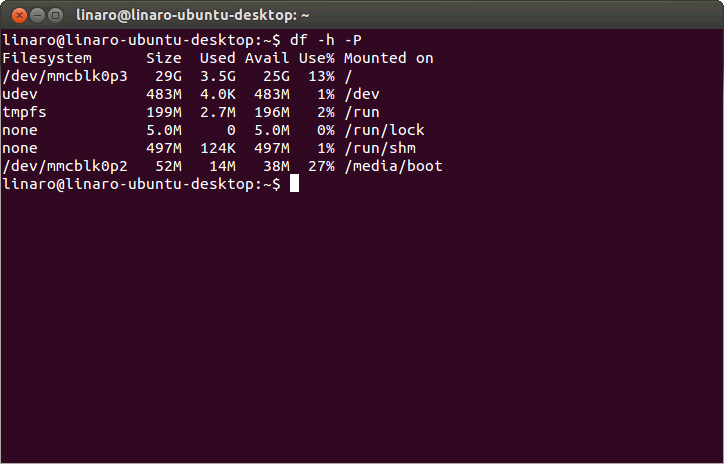
Task: Click the 'Mounted on' column header
Action: [x=389, y=58]
